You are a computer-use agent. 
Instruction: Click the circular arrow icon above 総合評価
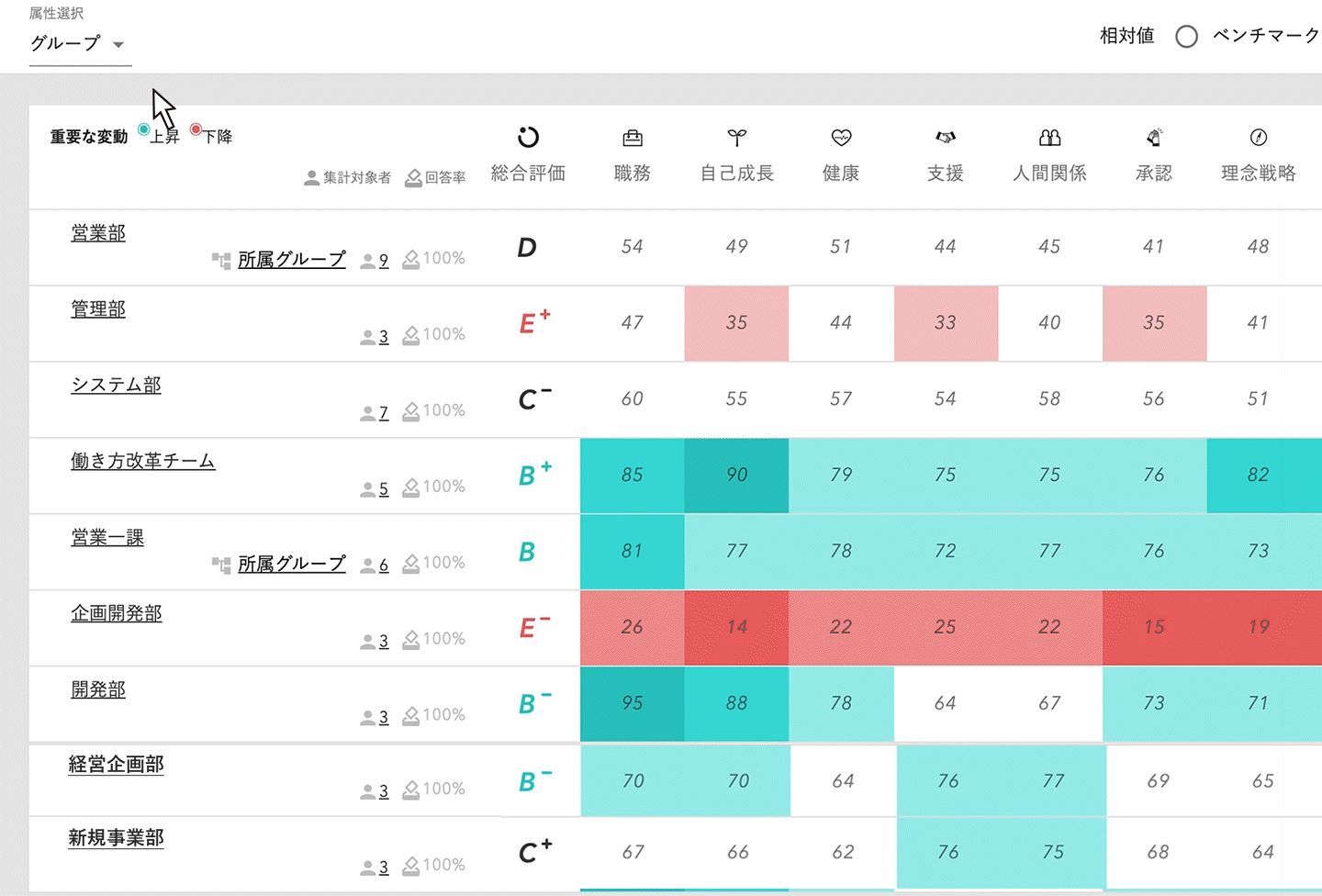point(528,138)
